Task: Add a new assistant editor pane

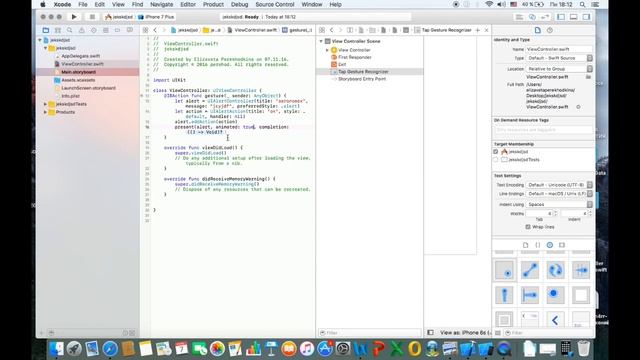Action: 478,30
